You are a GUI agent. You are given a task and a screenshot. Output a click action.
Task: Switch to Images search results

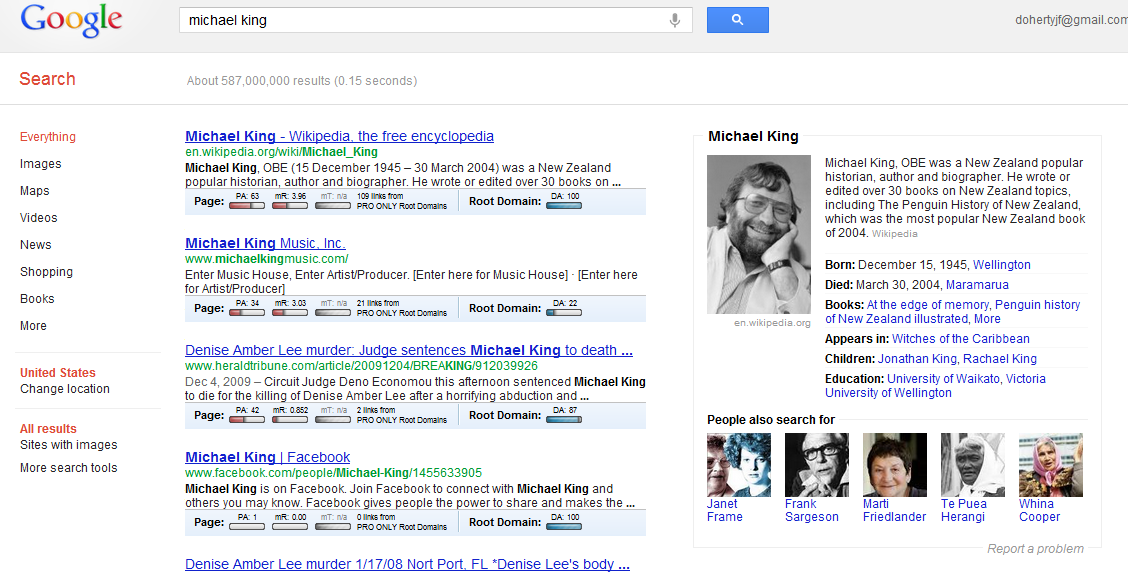point(40,164)
